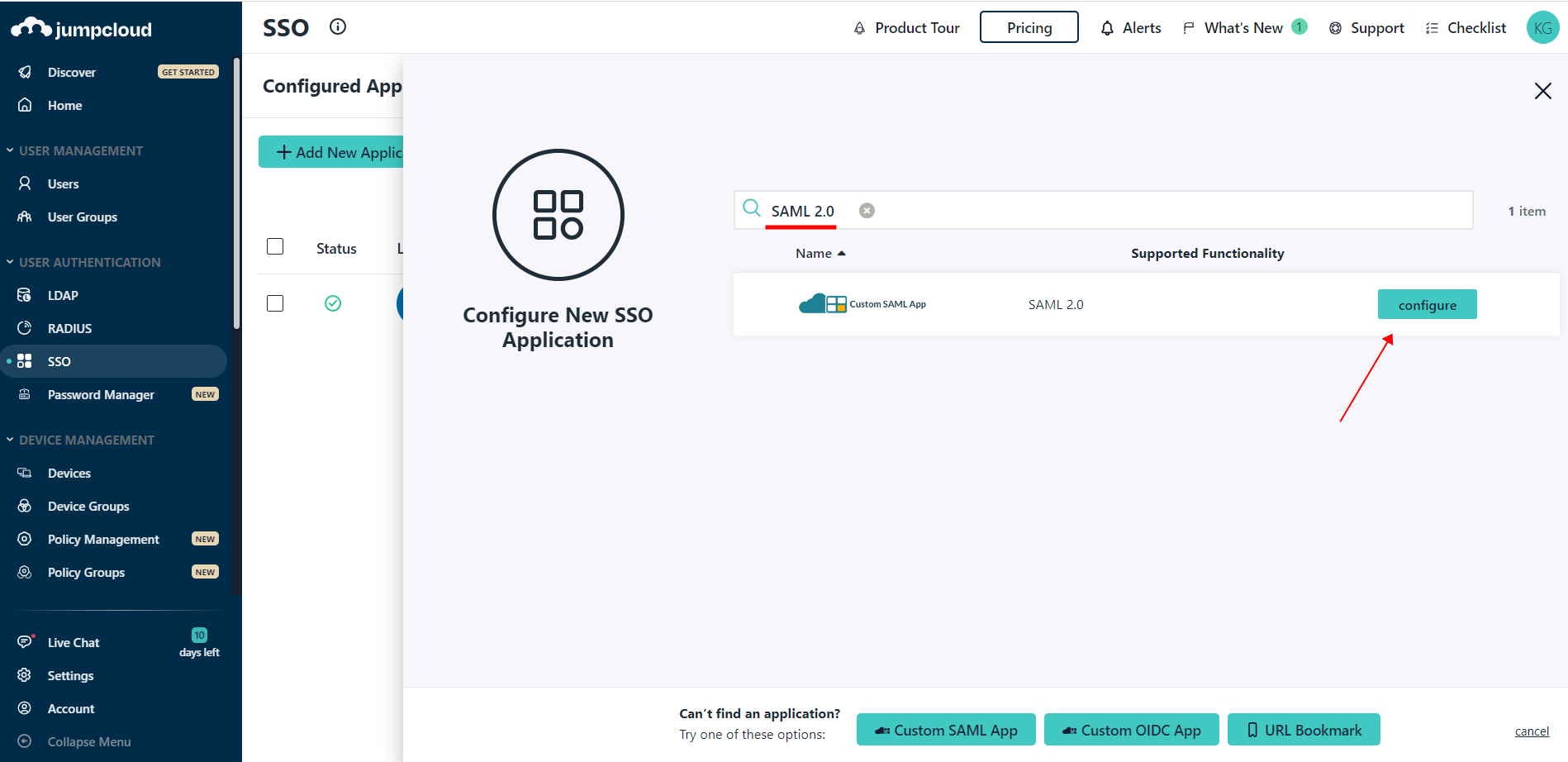Click the Pricing button

click(1029, 27)
